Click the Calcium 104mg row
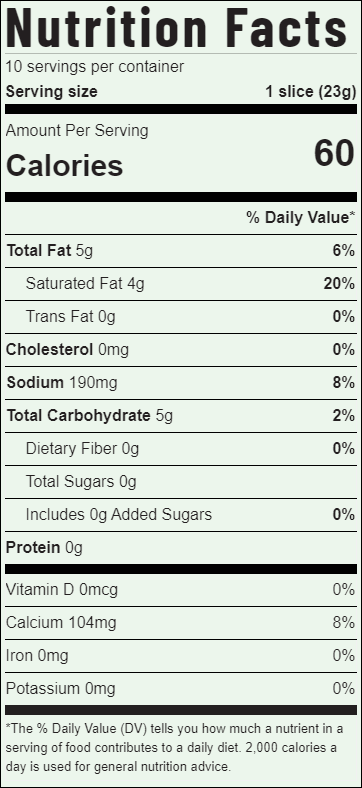Image resolution: width=362 pixels, height=788 pixels. point(181,623)
